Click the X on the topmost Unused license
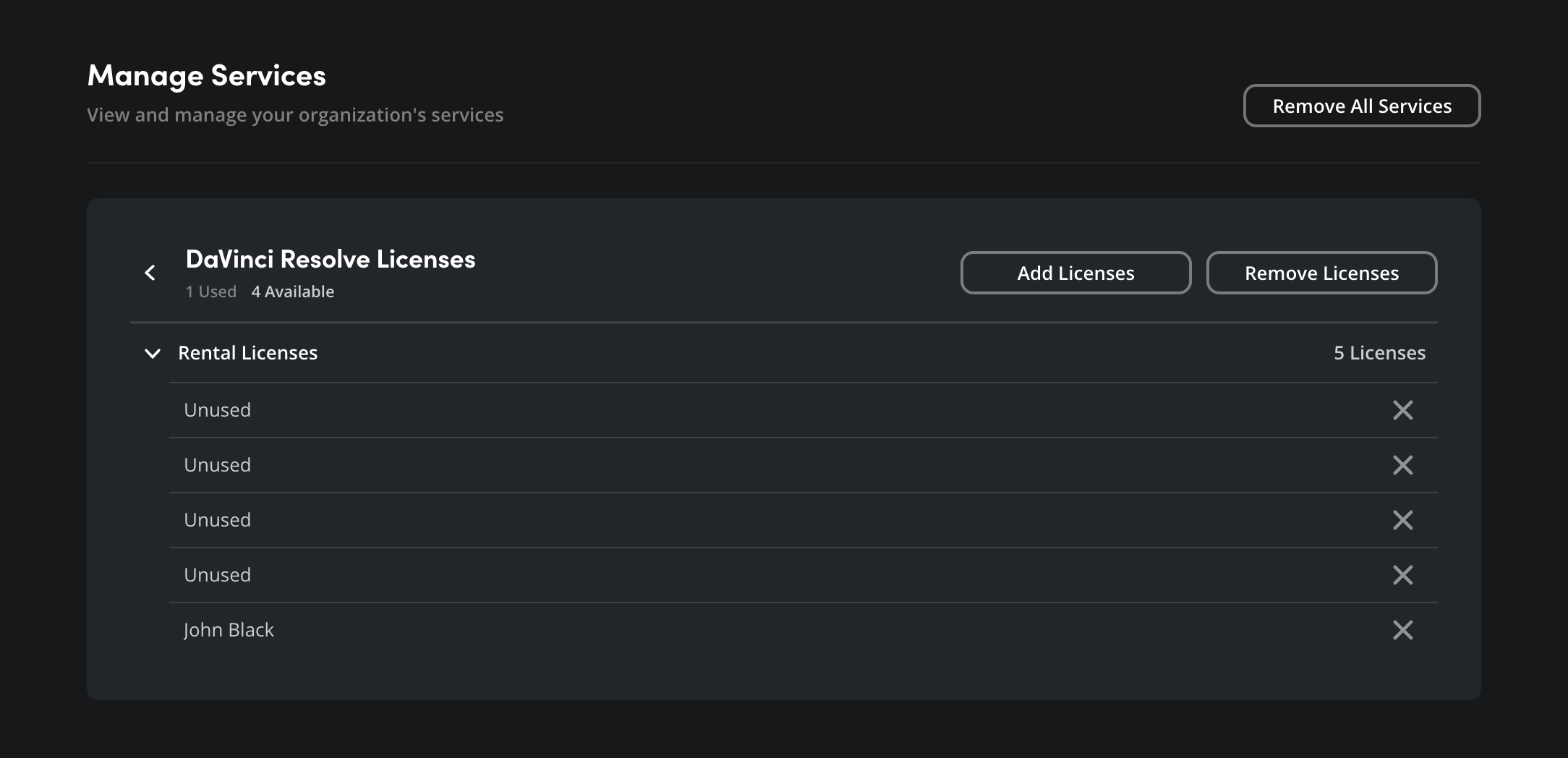This screenshot has width=1568, height=758. click(1402, 410)
